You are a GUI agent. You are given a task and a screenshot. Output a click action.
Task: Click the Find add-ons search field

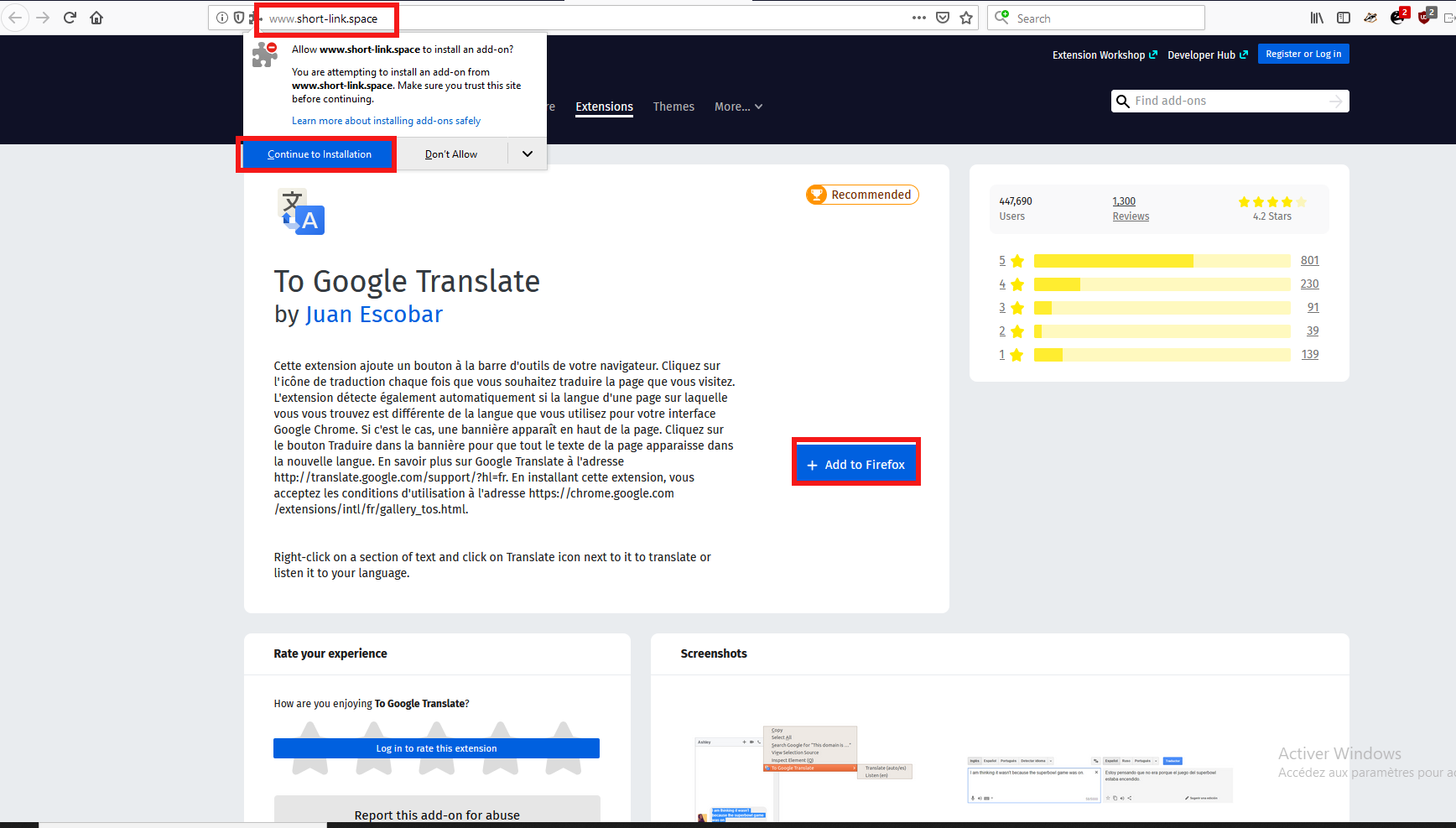1228,101
